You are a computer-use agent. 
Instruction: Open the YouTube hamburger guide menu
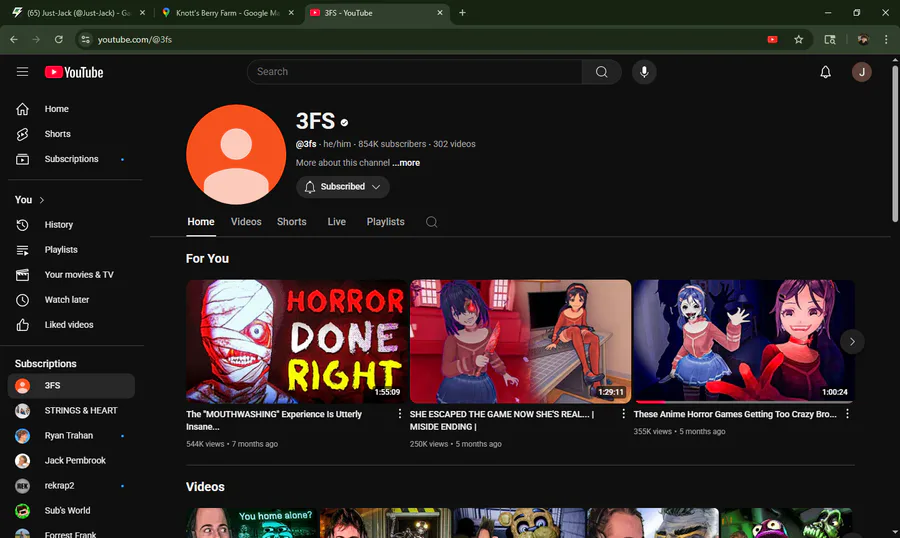[22, 72]
